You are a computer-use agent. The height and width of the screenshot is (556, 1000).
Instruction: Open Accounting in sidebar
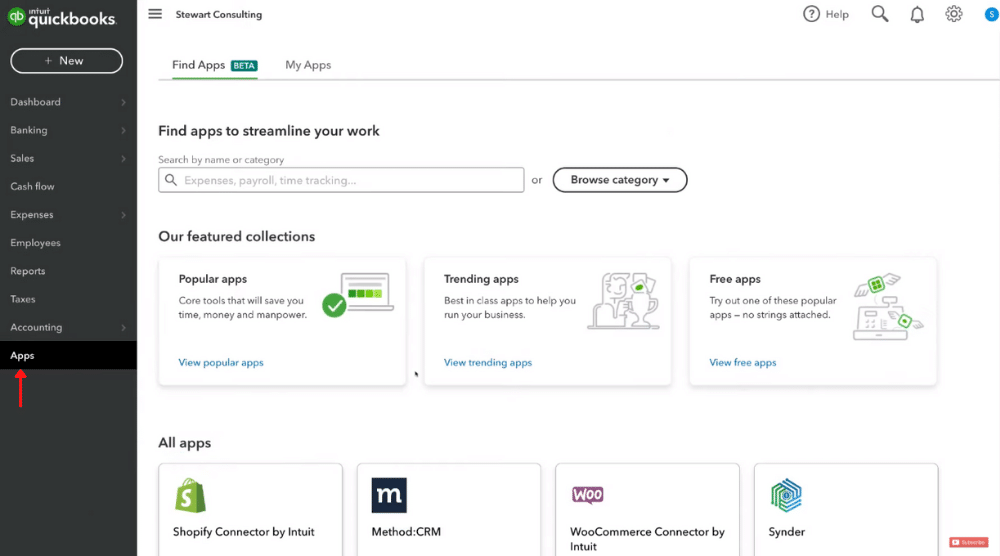pos(36,328)
